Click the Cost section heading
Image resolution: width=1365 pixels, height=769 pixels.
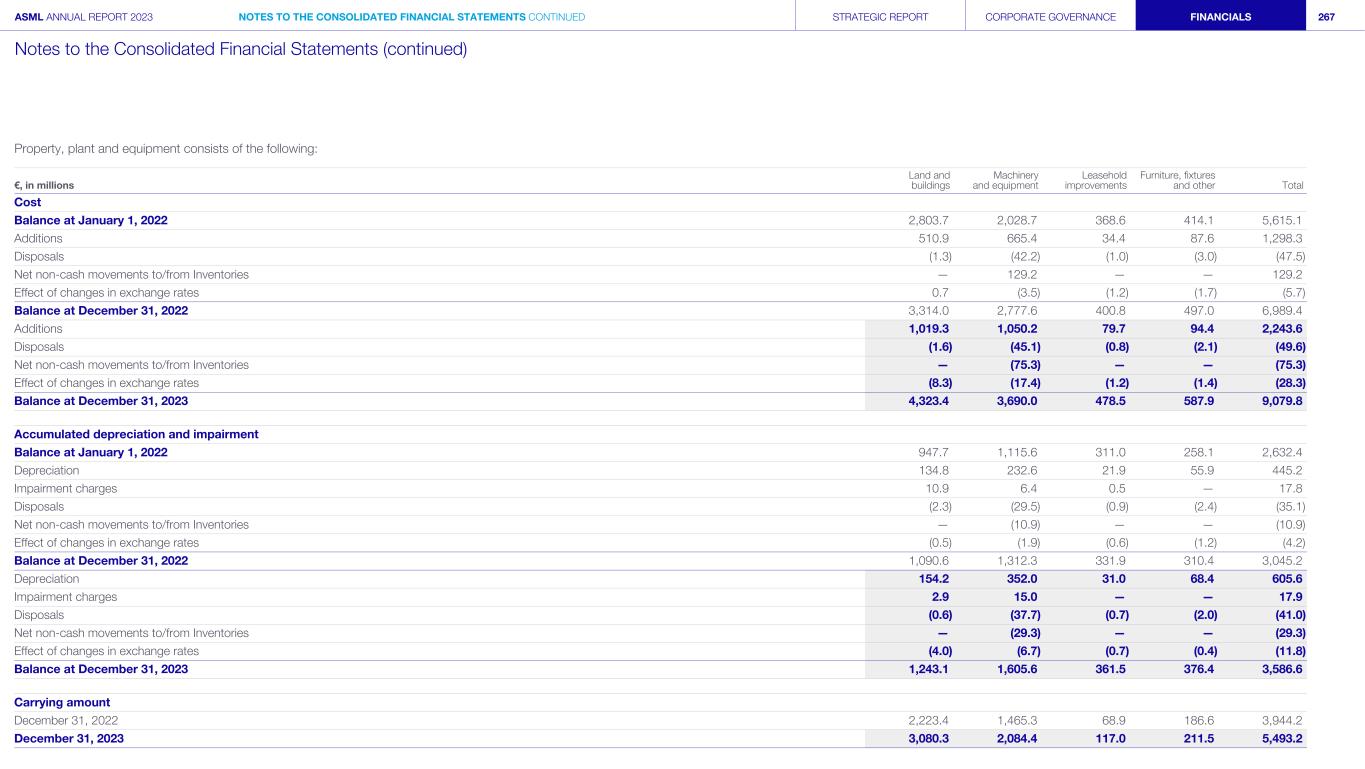click(28, 202)
